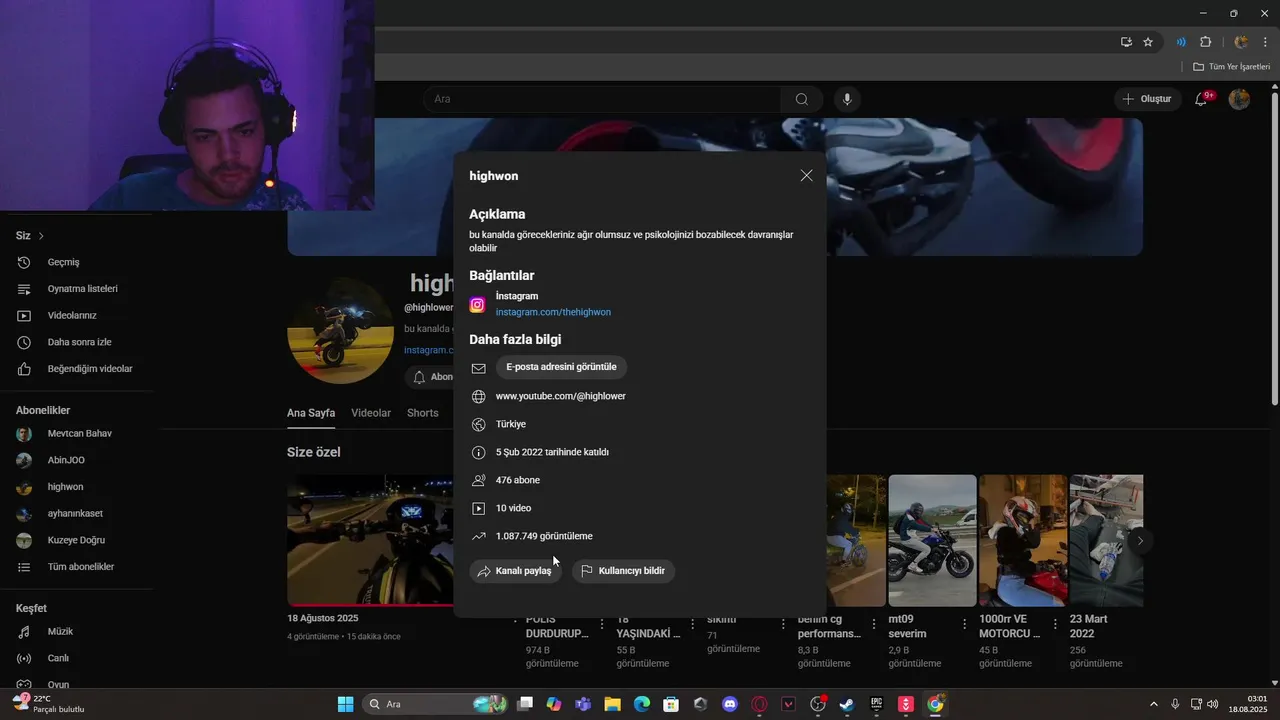Click the 1.087.749 görüntüleme text

coord(544,536)
